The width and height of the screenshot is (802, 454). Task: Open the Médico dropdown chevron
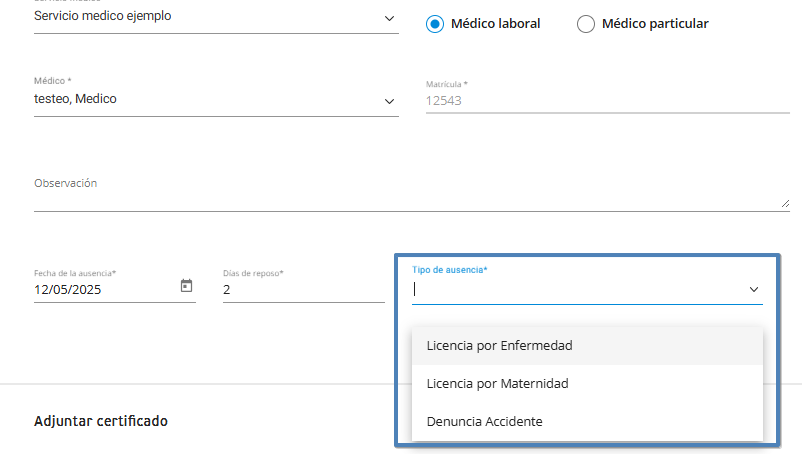point(389,102)
